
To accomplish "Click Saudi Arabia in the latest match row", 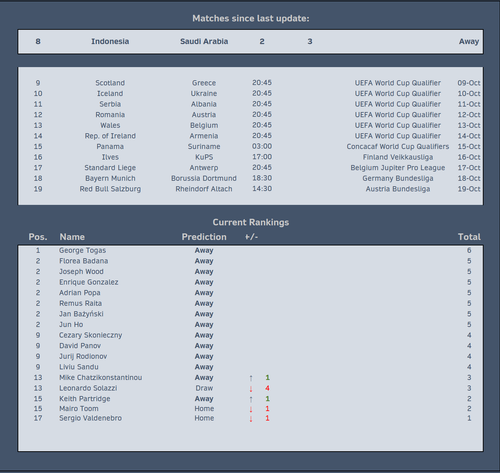I will (204, 41).
